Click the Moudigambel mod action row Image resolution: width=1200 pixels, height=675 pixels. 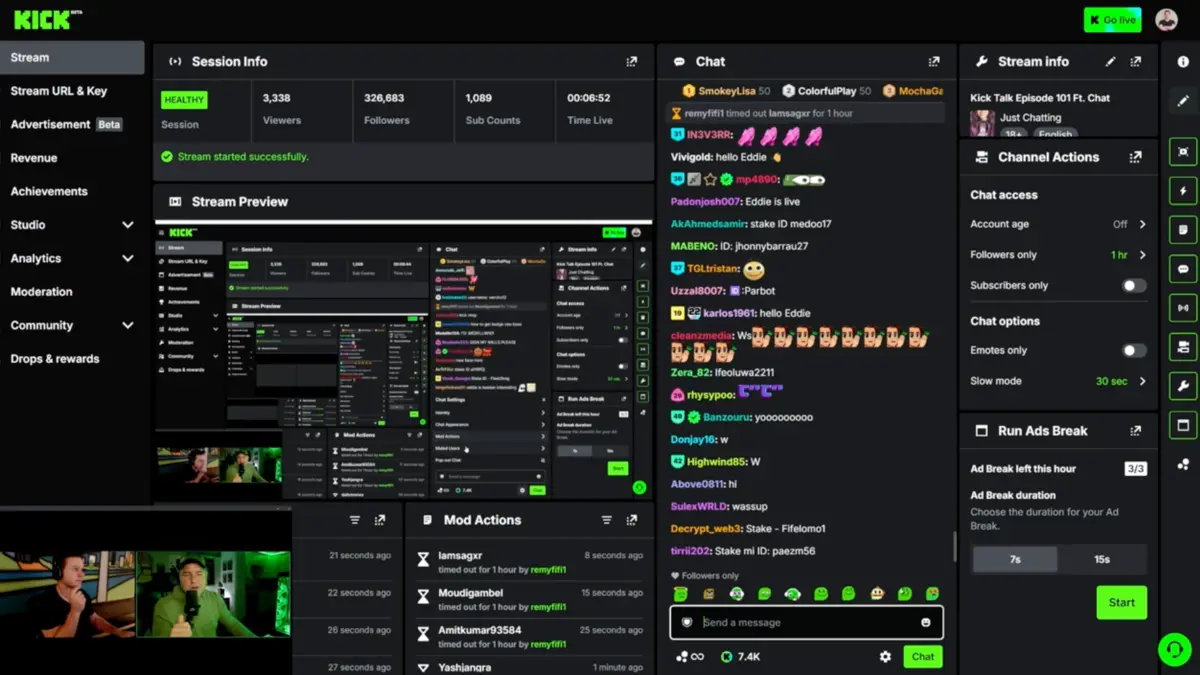(530, 598)
